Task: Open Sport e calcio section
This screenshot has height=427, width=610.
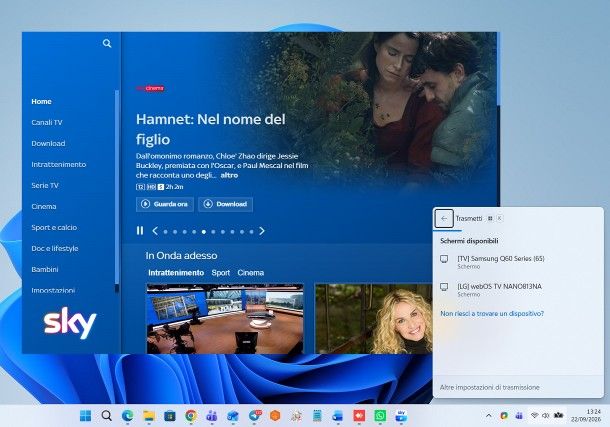Action: (x=54, y=228)
